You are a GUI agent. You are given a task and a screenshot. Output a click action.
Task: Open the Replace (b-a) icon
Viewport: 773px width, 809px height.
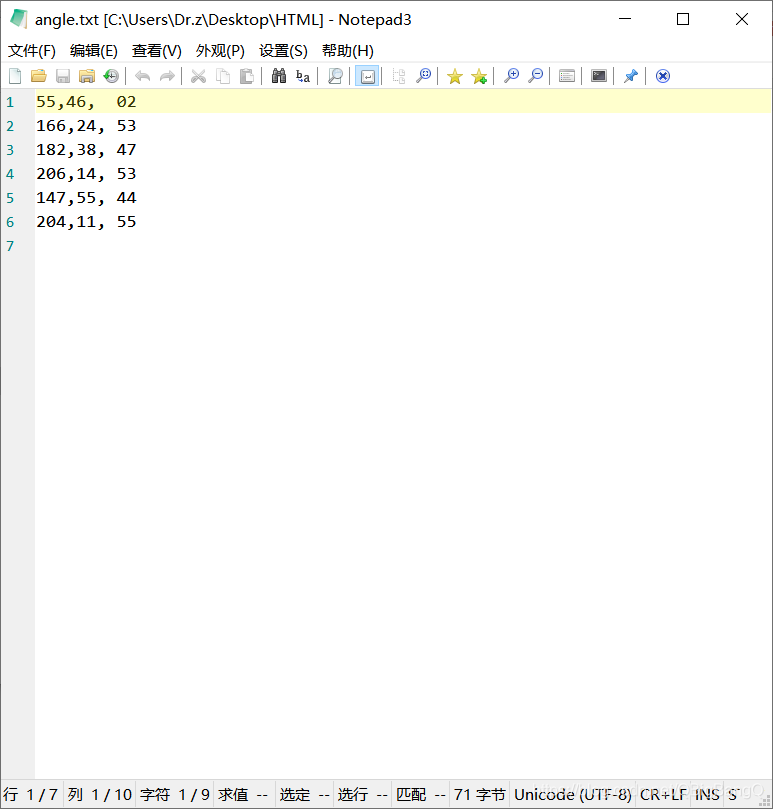pos(303,76)
